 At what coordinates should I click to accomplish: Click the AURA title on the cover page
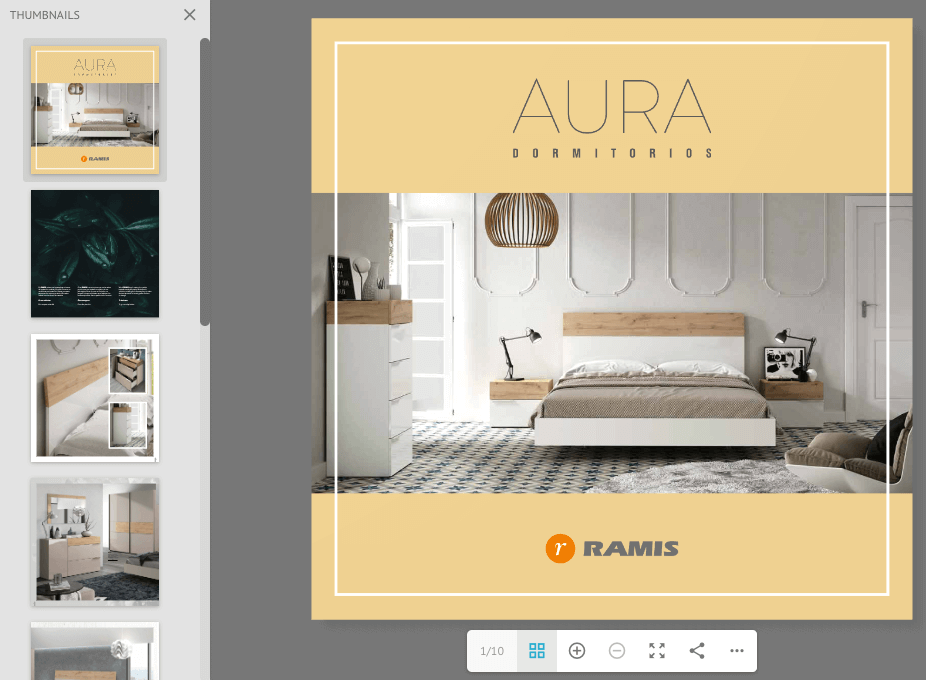pos(611,106)
